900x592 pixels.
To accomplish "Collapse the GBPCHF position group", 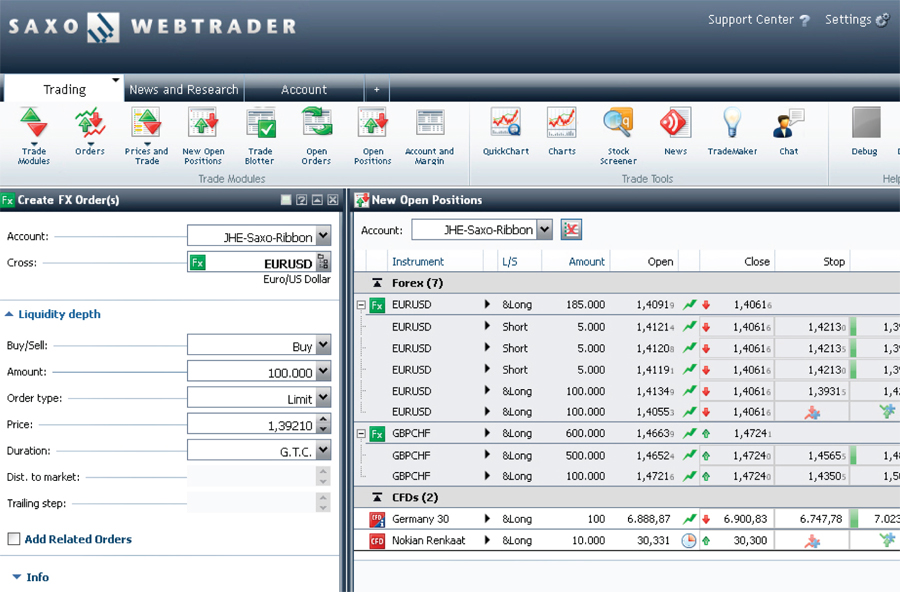I will click(x=361, y=434).
